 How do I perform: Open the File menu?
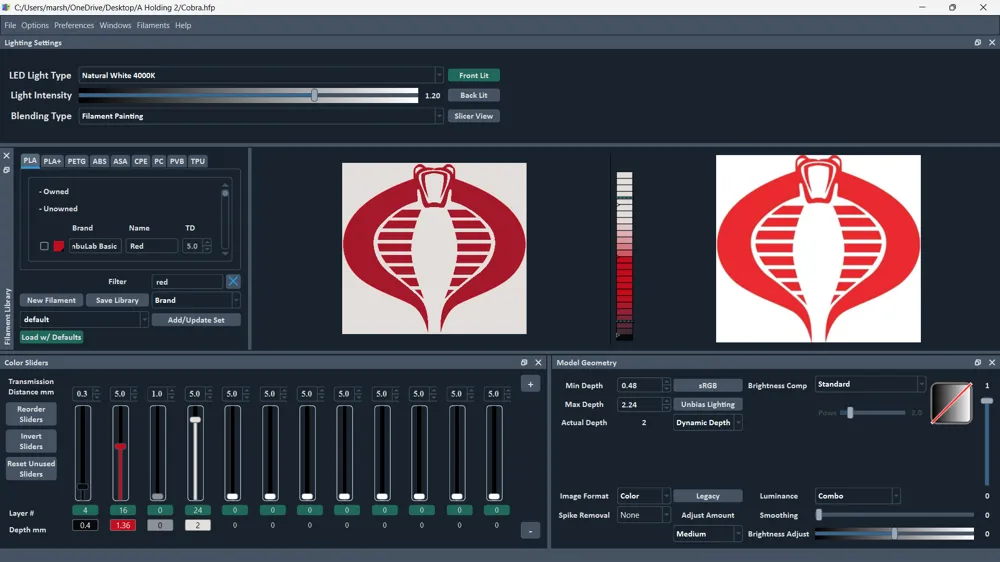coord(10,26)
